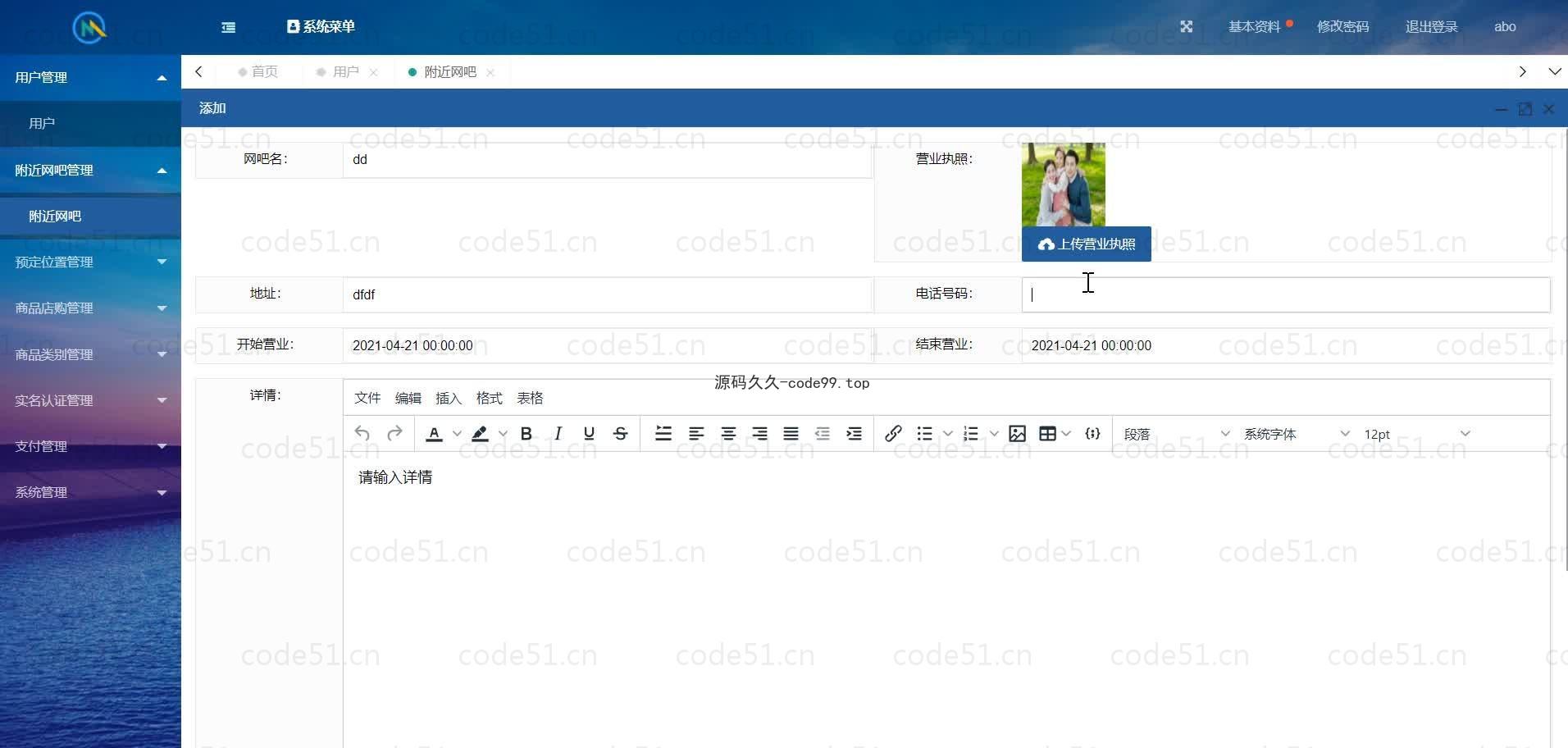The image size is (1568, 748).
Task: Open the 编辑 editor menu
Action: [x=408, y=398]
